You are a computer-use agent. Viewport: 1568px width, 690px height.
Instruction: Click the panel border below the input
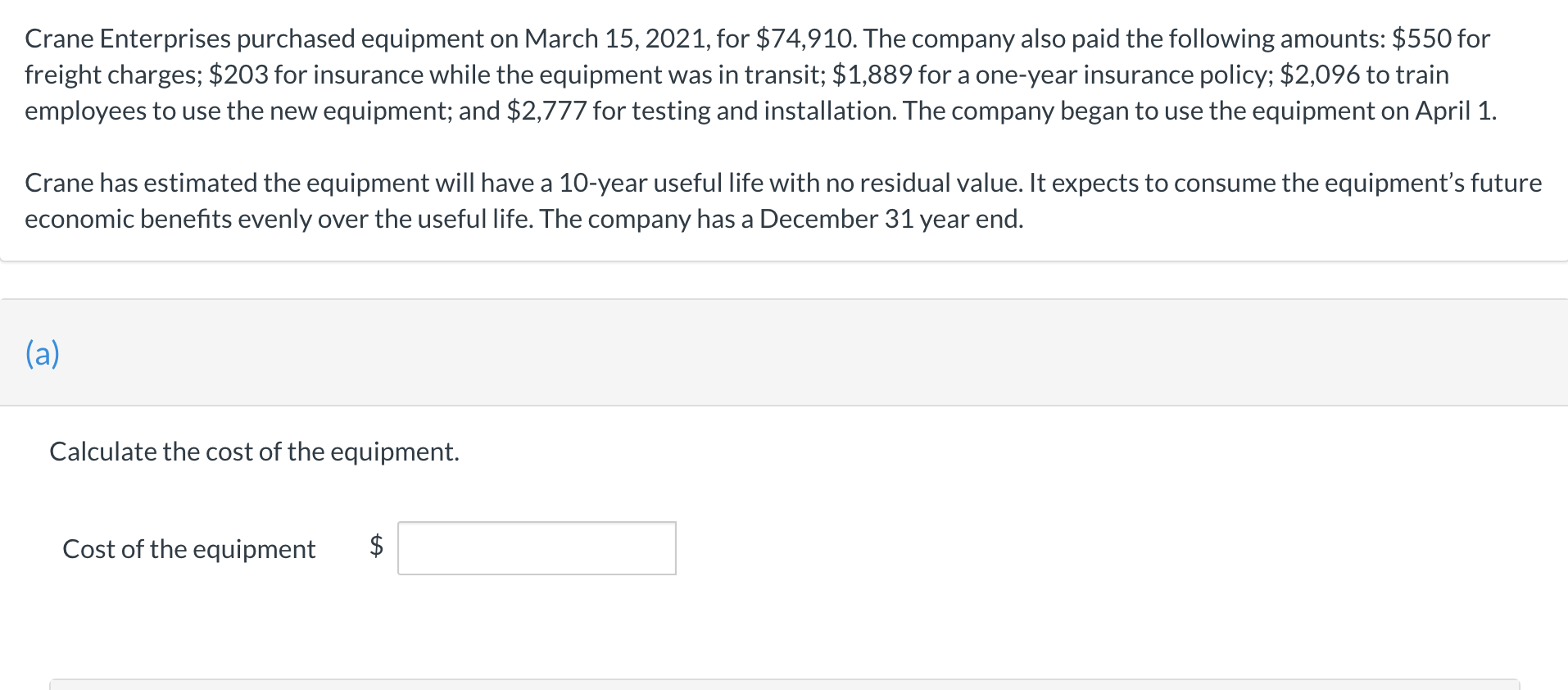pos(783,679)
